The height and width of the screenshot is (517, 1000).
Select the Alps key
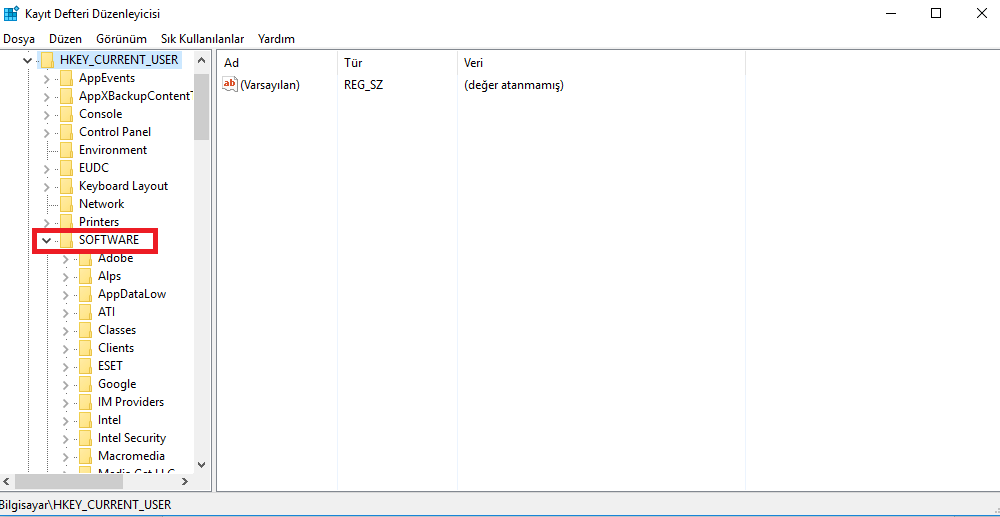[x=109, y=276]
